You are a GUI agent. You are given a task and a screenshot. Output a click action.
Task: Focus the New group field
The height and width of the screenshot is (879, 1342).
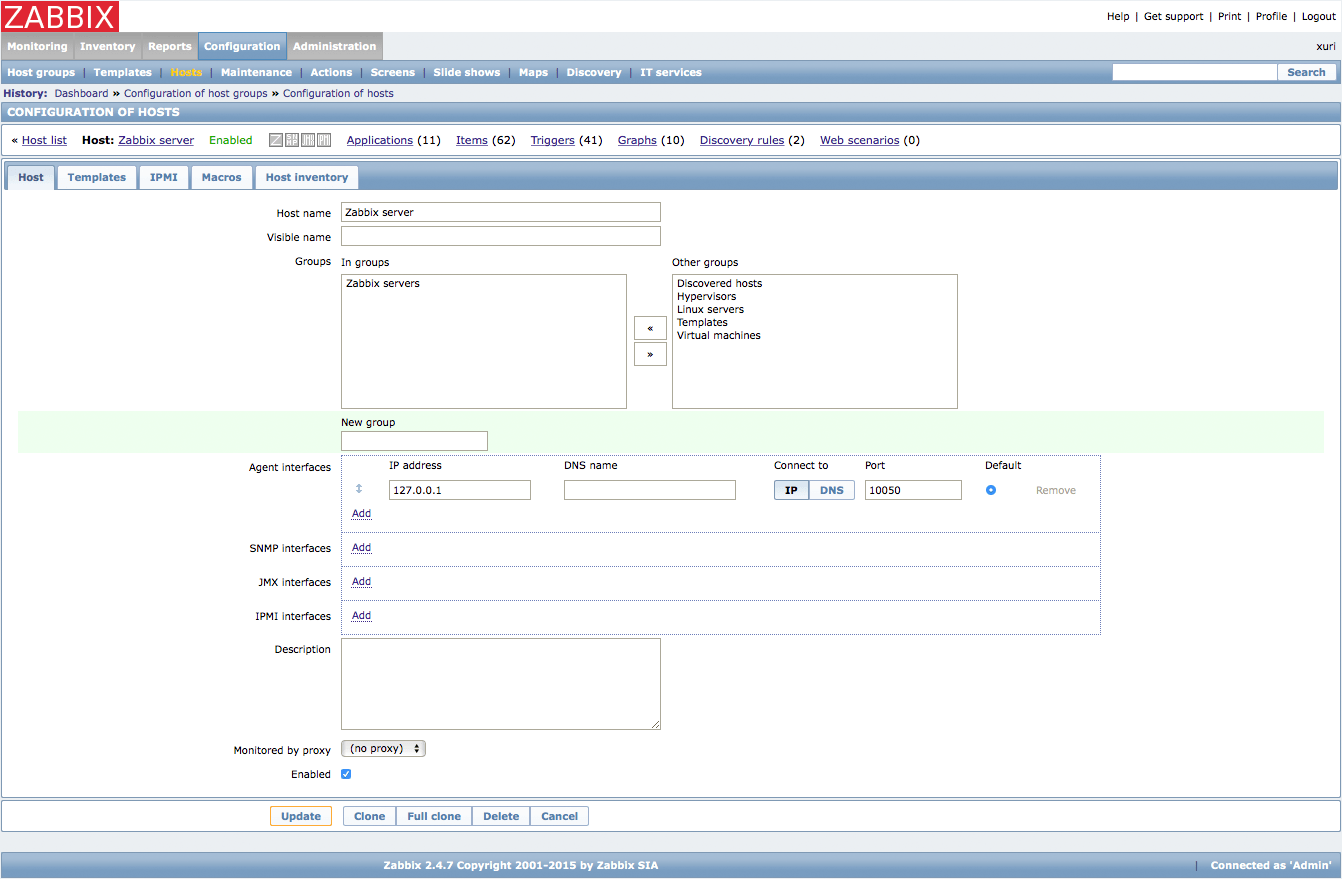(414, 441)
